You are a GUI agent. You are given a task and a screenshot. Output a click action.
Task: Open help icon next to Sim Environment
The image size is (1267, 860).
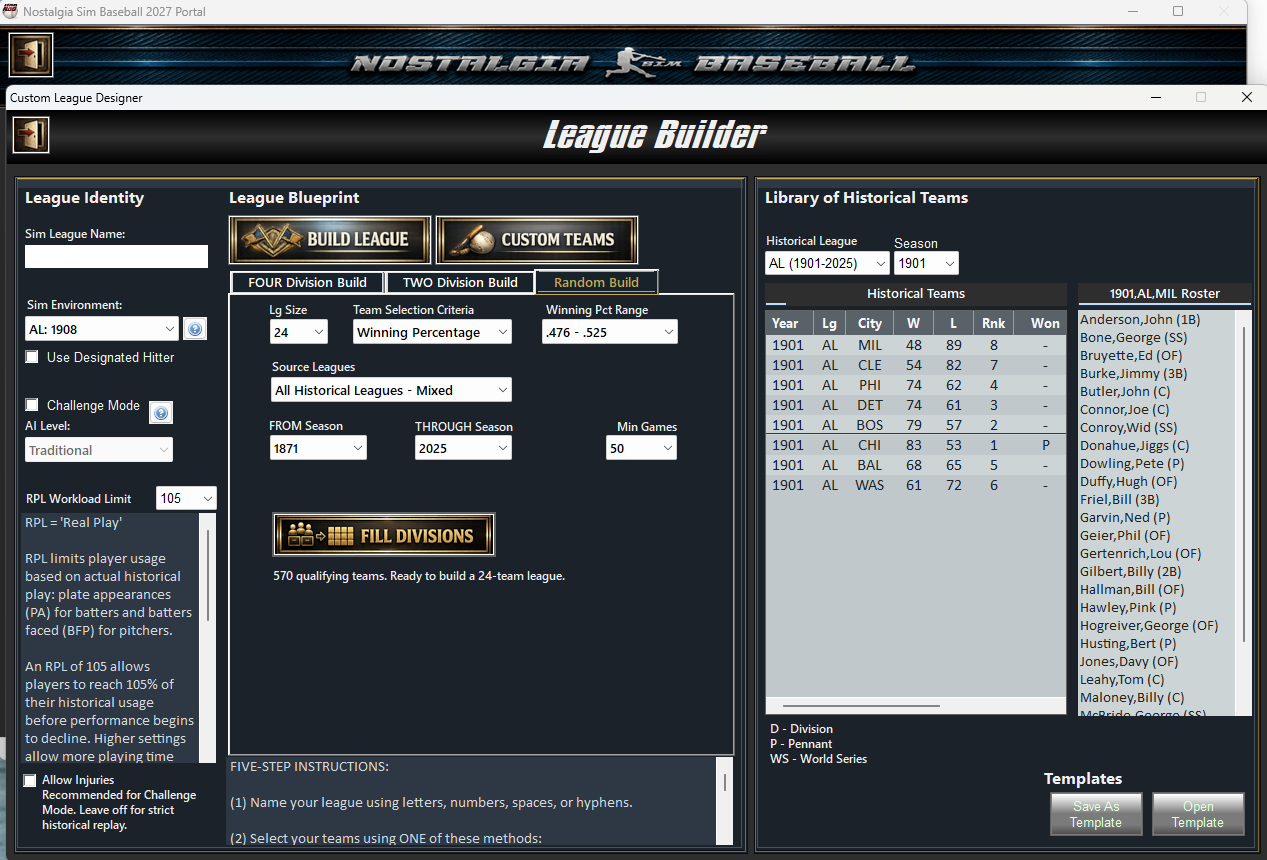(x=195, y=329)
